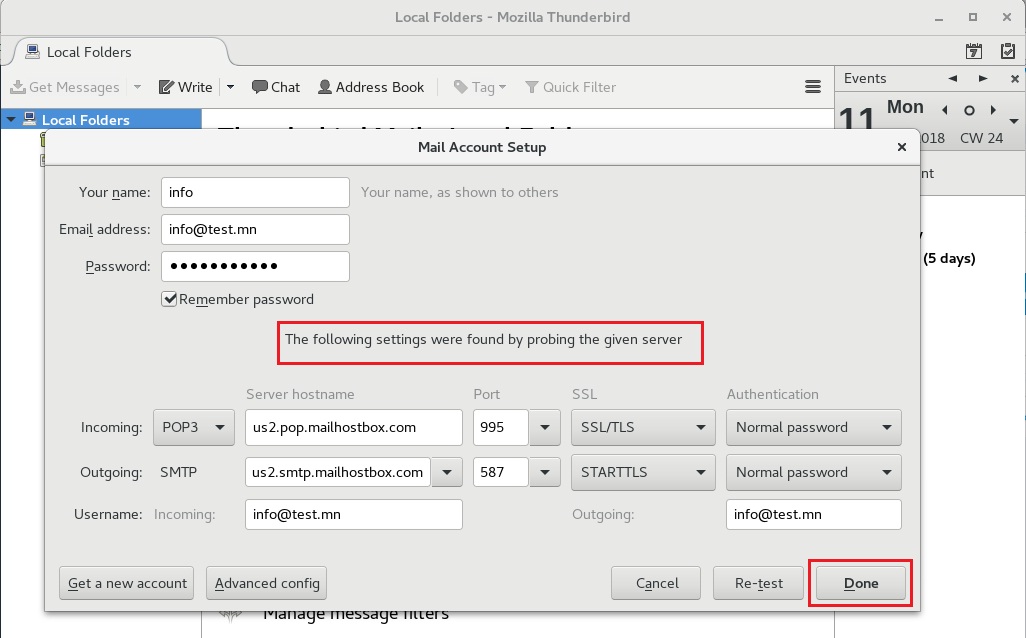Screen dimensions: 1026x638
Task: Expand the Write button dropdown arrow
Action: pos(230,87)
